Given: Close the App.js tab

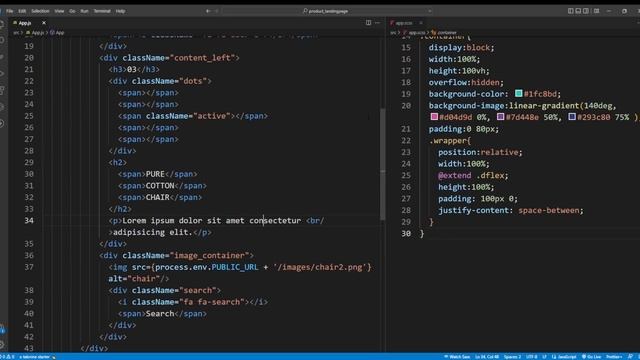Looking at the screenshot, I should pos(44,23).
